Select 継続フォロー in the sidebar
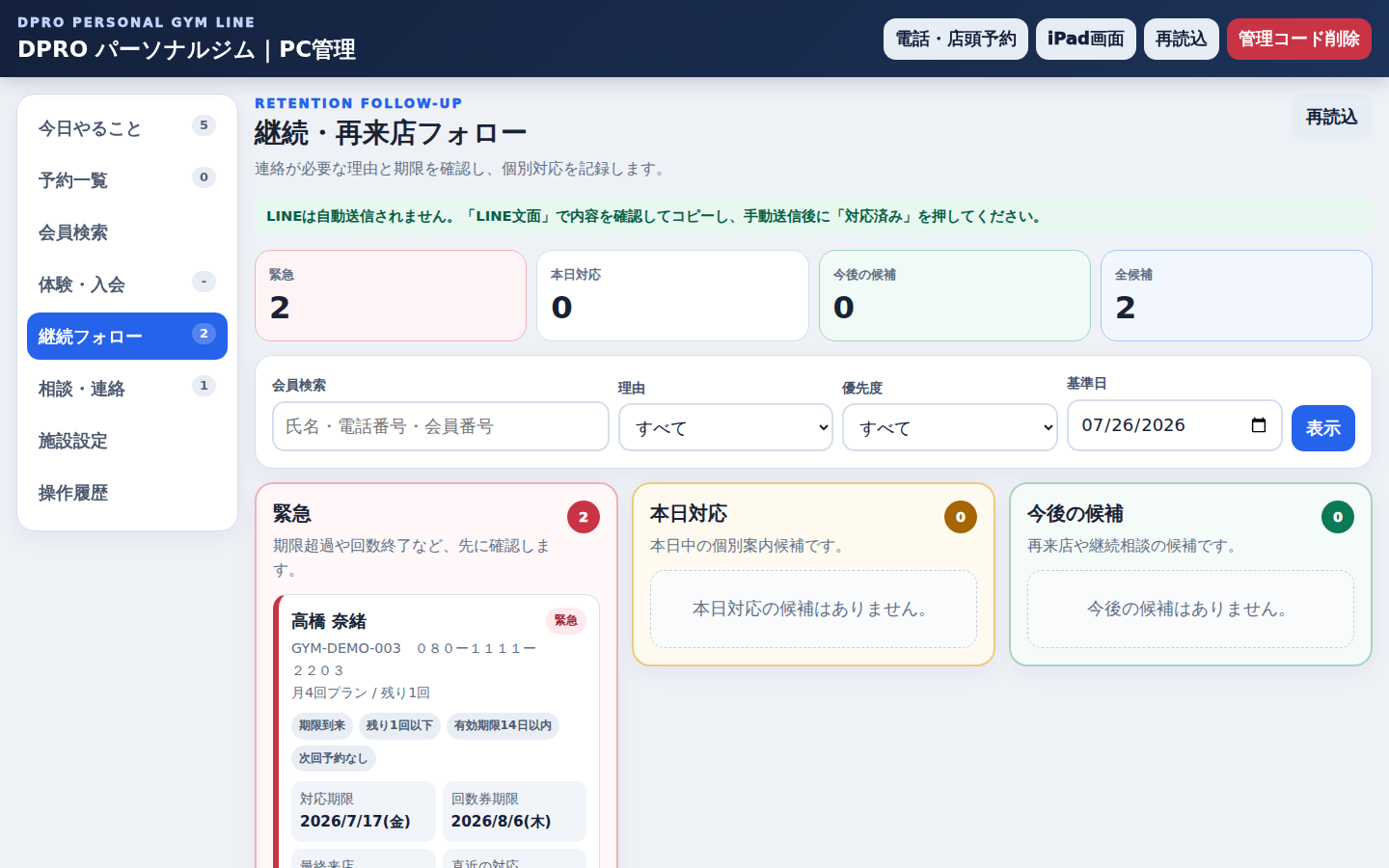 (x=127, y=336)
